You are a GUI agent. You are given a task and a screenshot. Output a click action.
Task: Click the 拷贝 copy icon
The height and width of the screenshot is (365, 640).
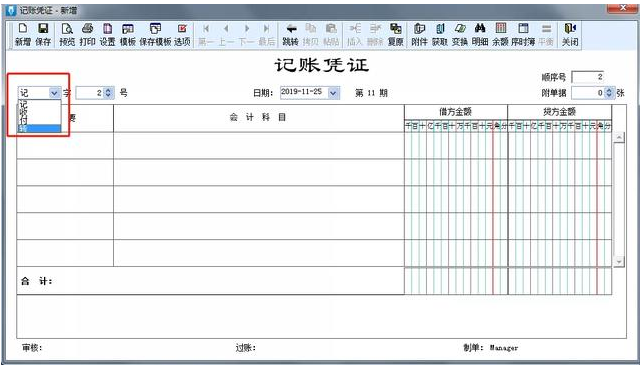[311, 34]
